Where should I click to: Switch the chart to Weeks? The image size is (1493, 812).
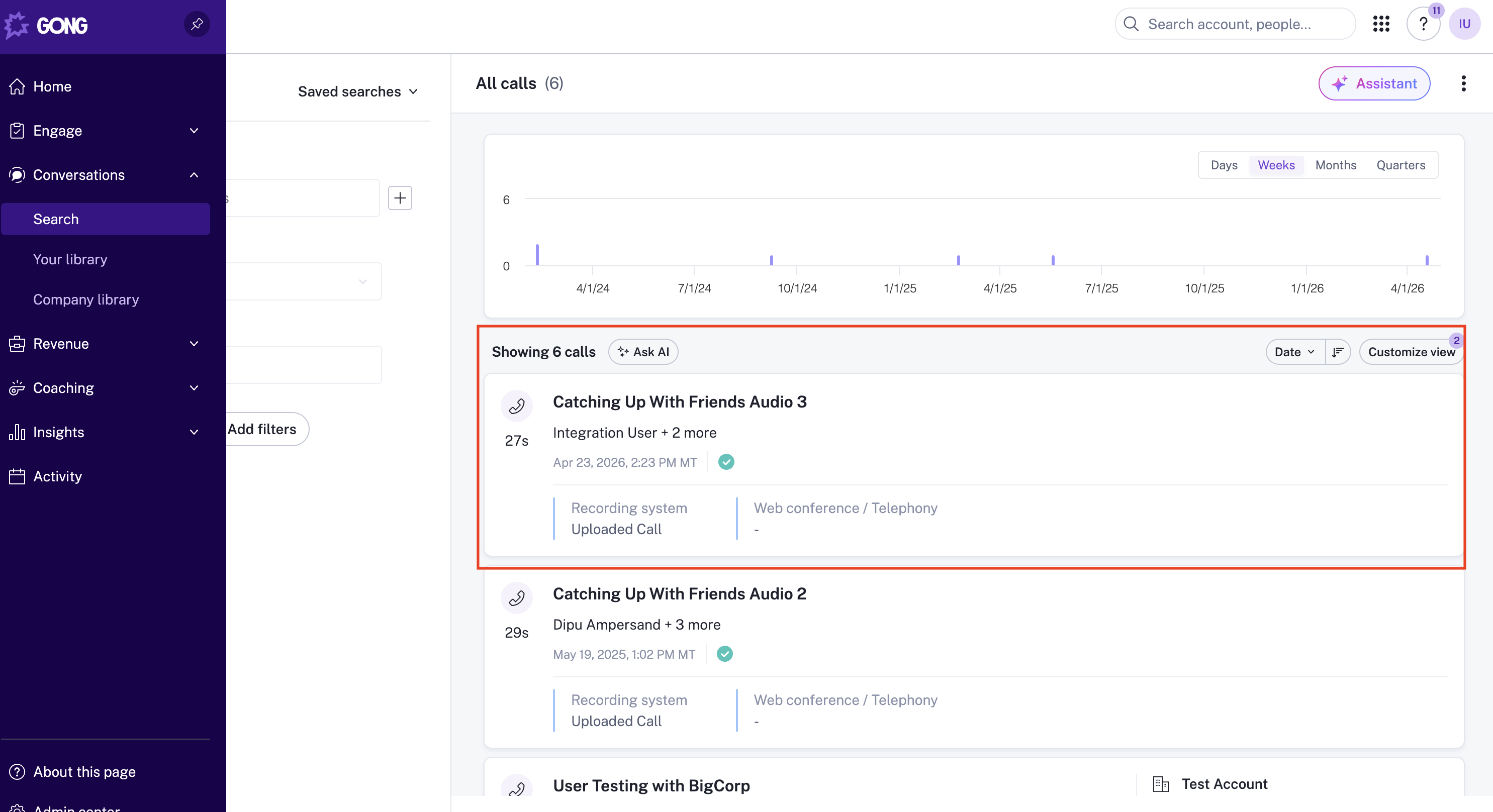click(x=1276, y=165)
